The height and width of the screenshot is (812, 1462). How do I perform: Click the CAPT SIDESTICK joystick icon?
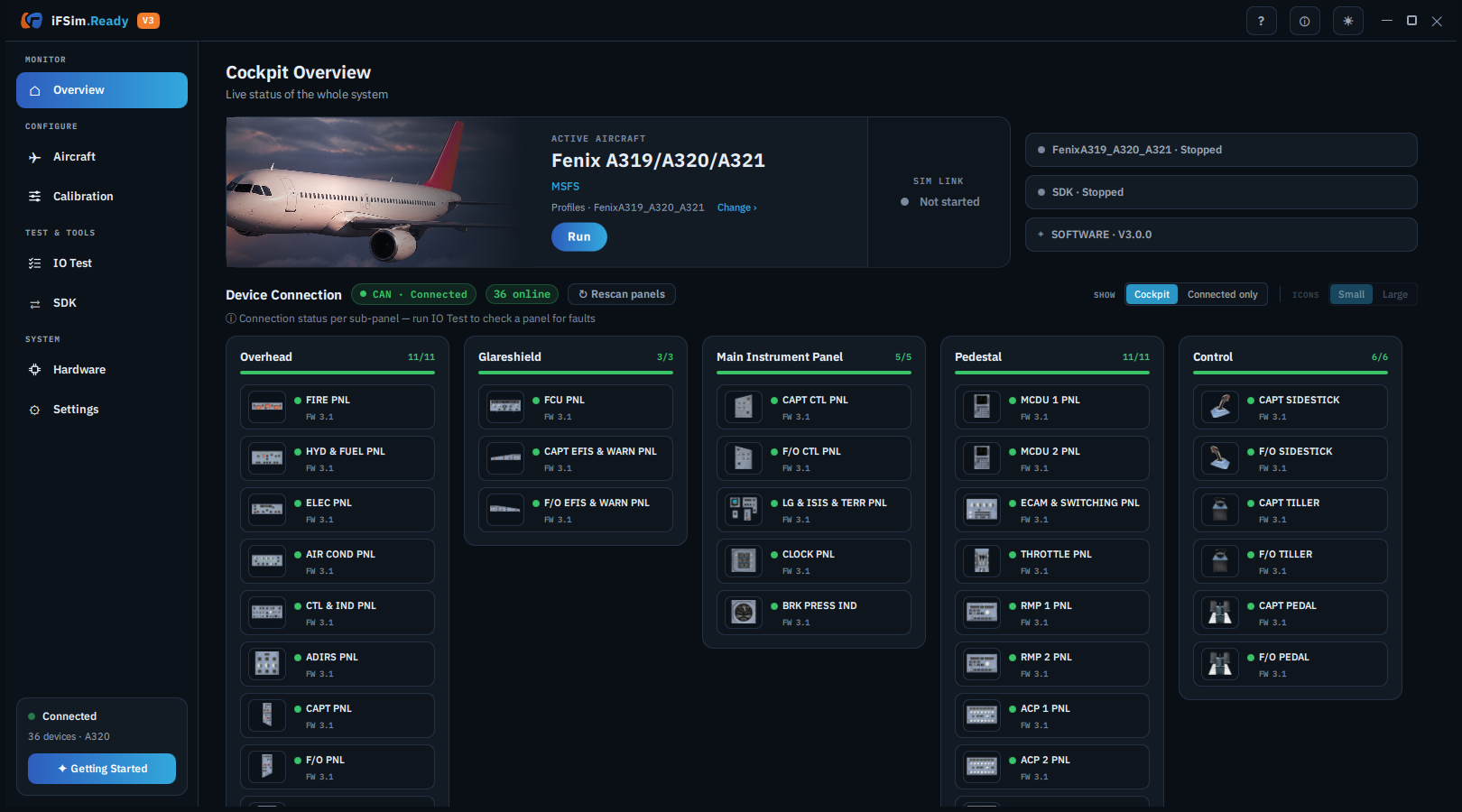1220,407
